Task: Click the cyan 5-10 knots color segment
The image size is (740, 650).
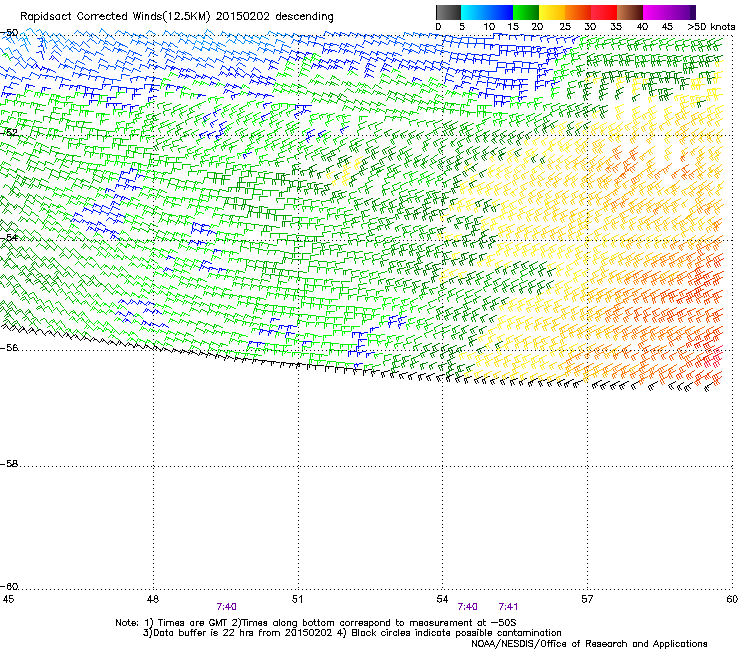Action: [x=474, y=12]
